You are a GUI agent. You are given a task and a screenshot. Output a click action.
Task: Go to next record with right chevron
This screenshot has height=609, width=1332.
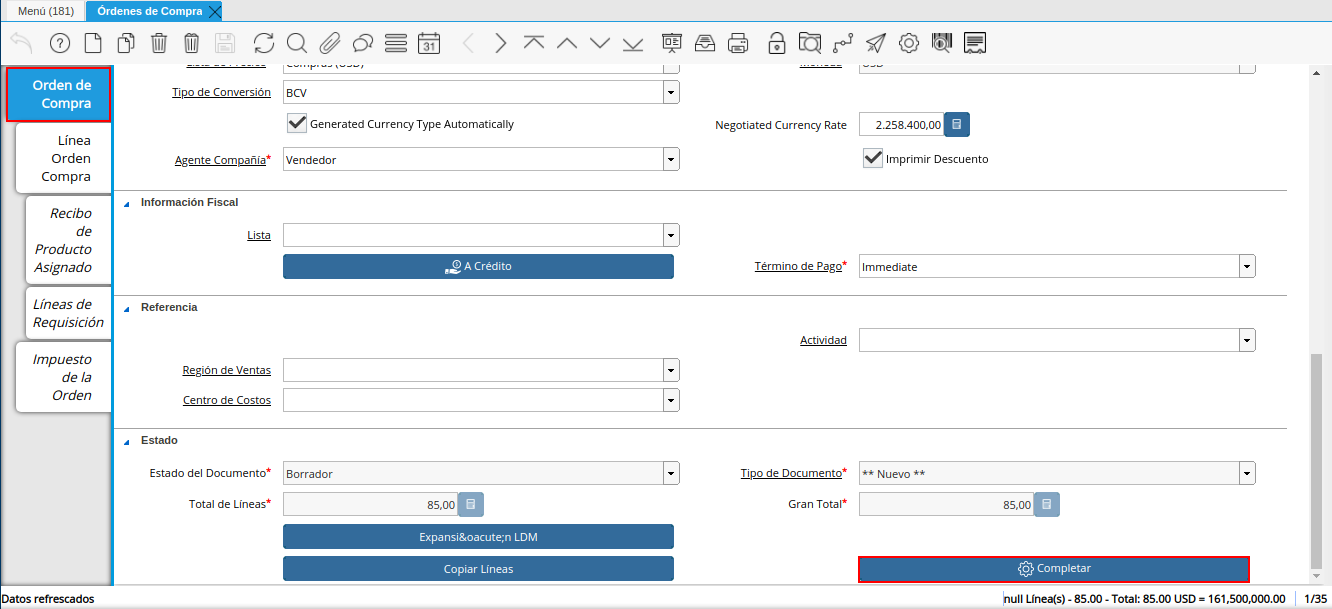(500, 43)
